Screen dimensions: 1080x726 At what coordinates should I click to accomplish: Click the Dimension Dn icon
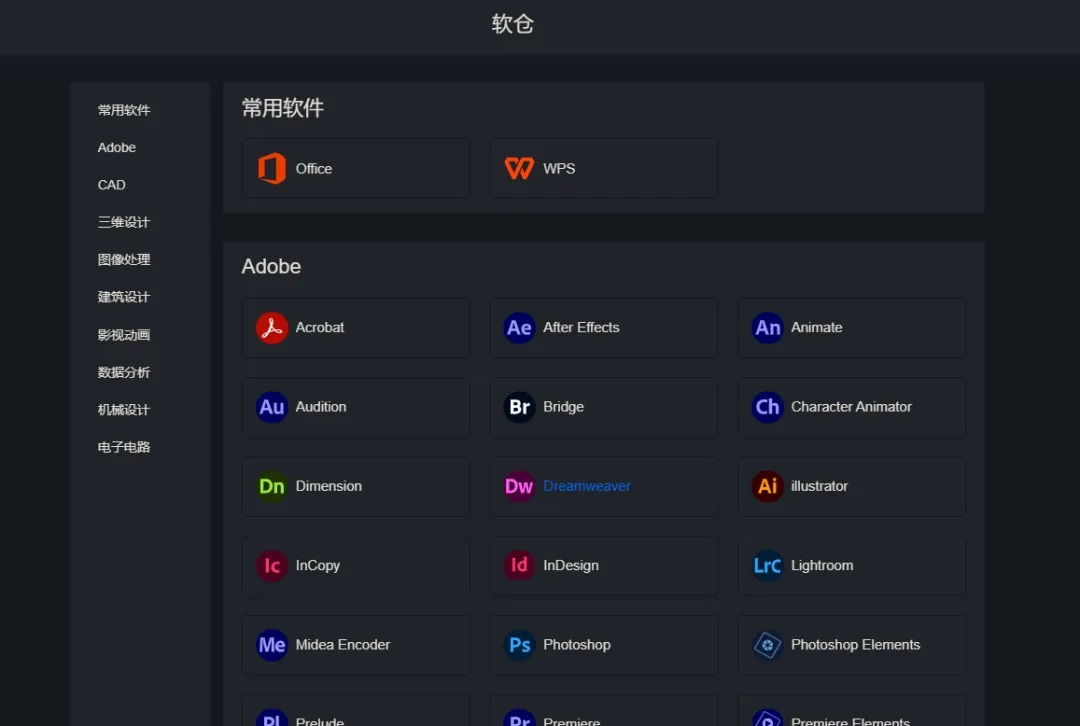[271, 486]
